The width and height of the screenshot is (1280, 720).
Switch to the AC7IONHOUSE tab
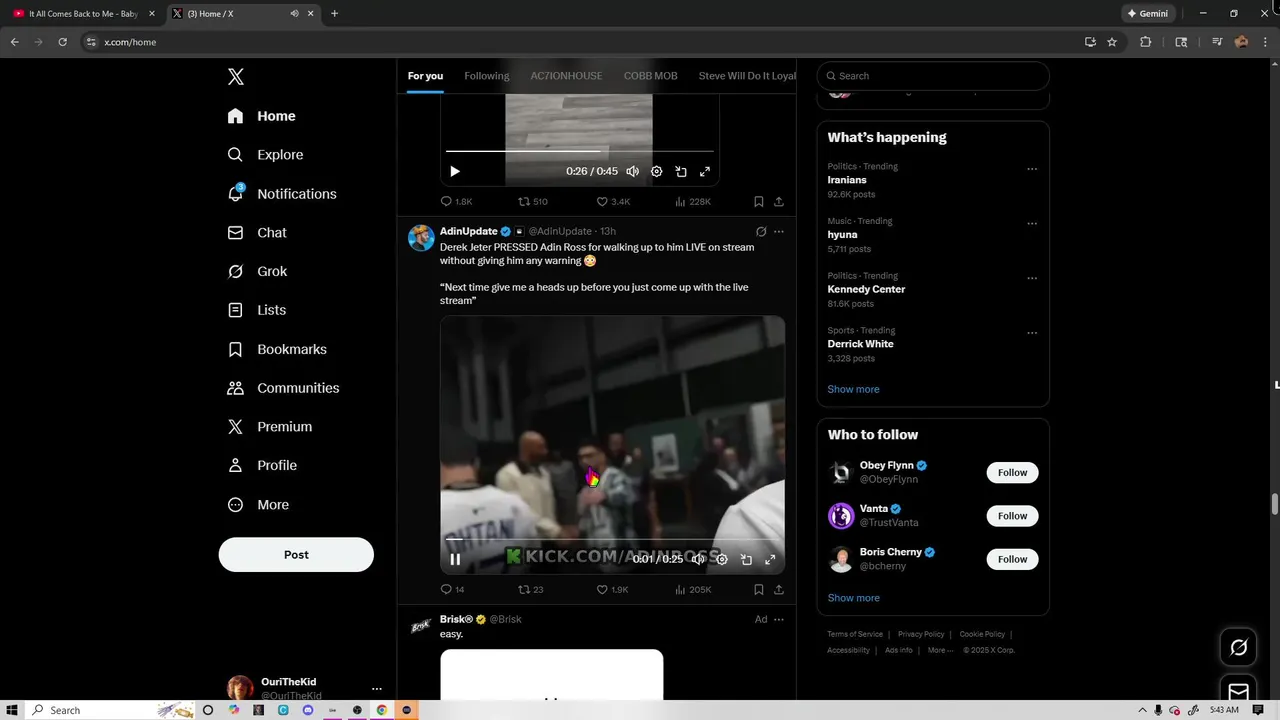point(566,76)
